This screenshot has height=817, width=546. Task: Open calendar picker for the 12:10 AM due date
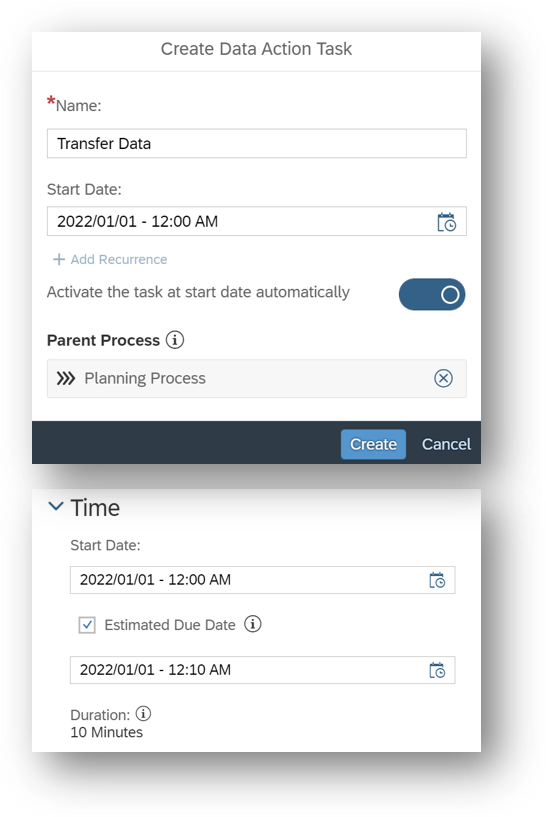pos(437,670)
